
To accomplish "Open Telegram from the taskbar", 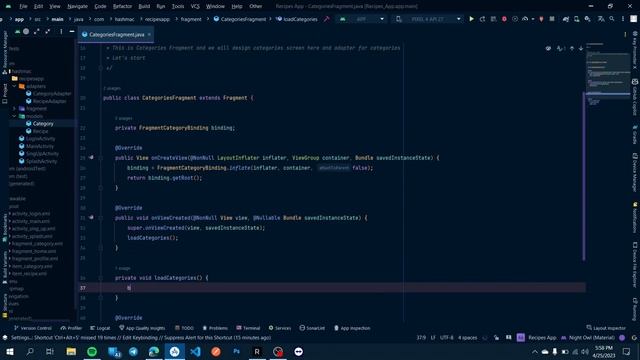I will [x=133, y=351].
